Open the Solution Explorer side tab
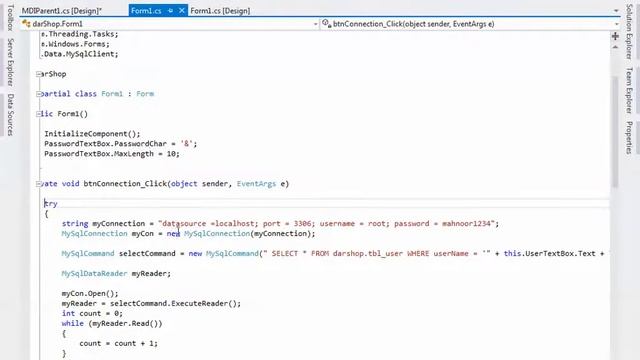Screen dimensions: 640x360 [x=629, y=31]
